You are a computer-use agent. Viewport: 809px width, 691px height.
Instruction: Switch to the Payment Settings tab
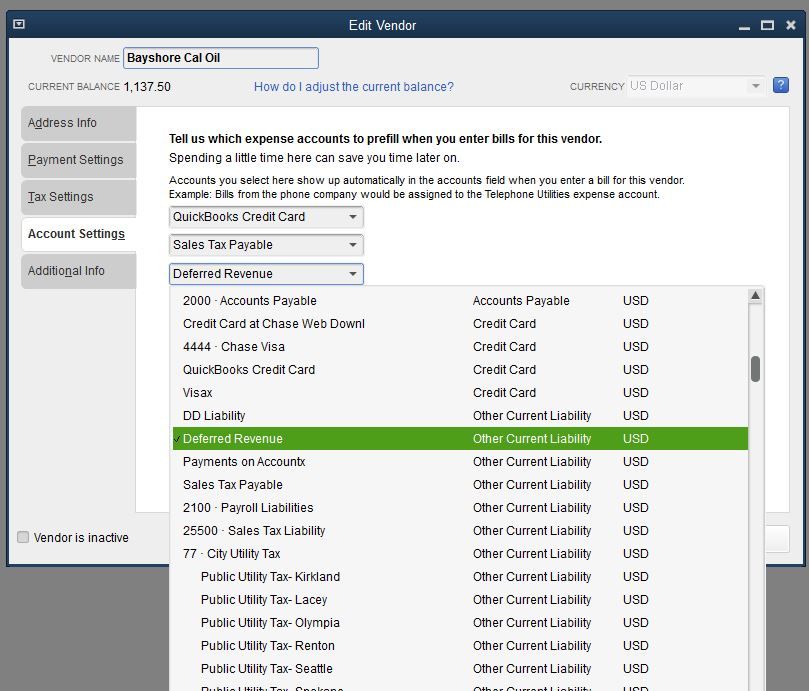[78, 160]
